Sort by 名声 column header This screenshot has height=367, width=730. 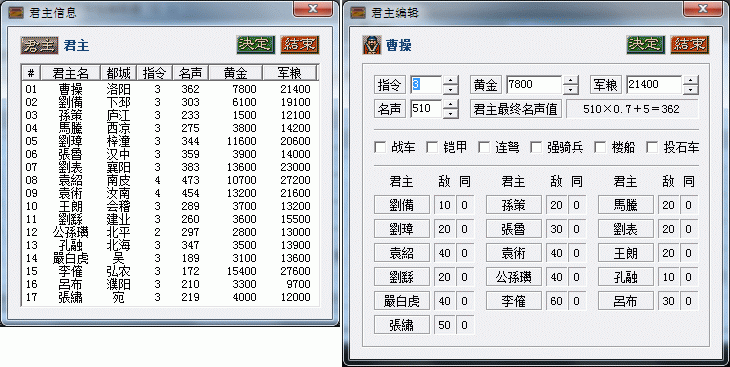click(x=190, y=73)
